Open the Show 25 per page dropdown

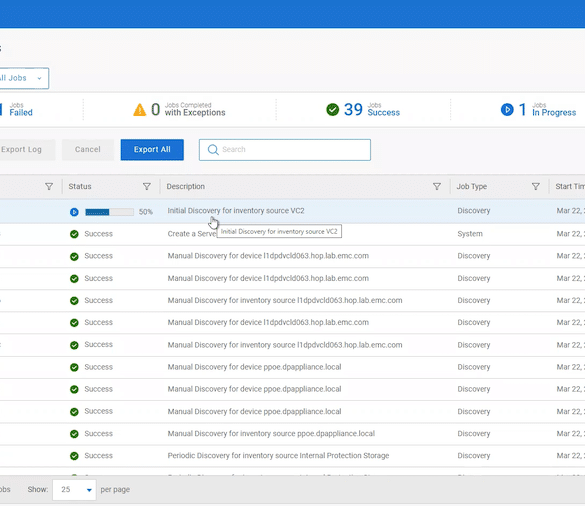click(74, 490)
